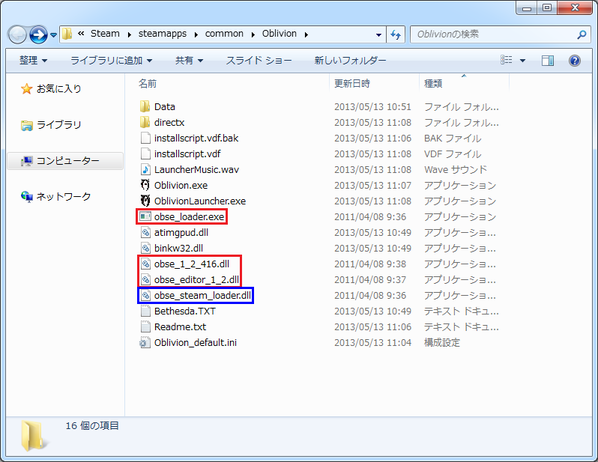Select the directx folder icon
This screenshot has height=462, width=598.
pyautogui.click(x=145, y=122)
